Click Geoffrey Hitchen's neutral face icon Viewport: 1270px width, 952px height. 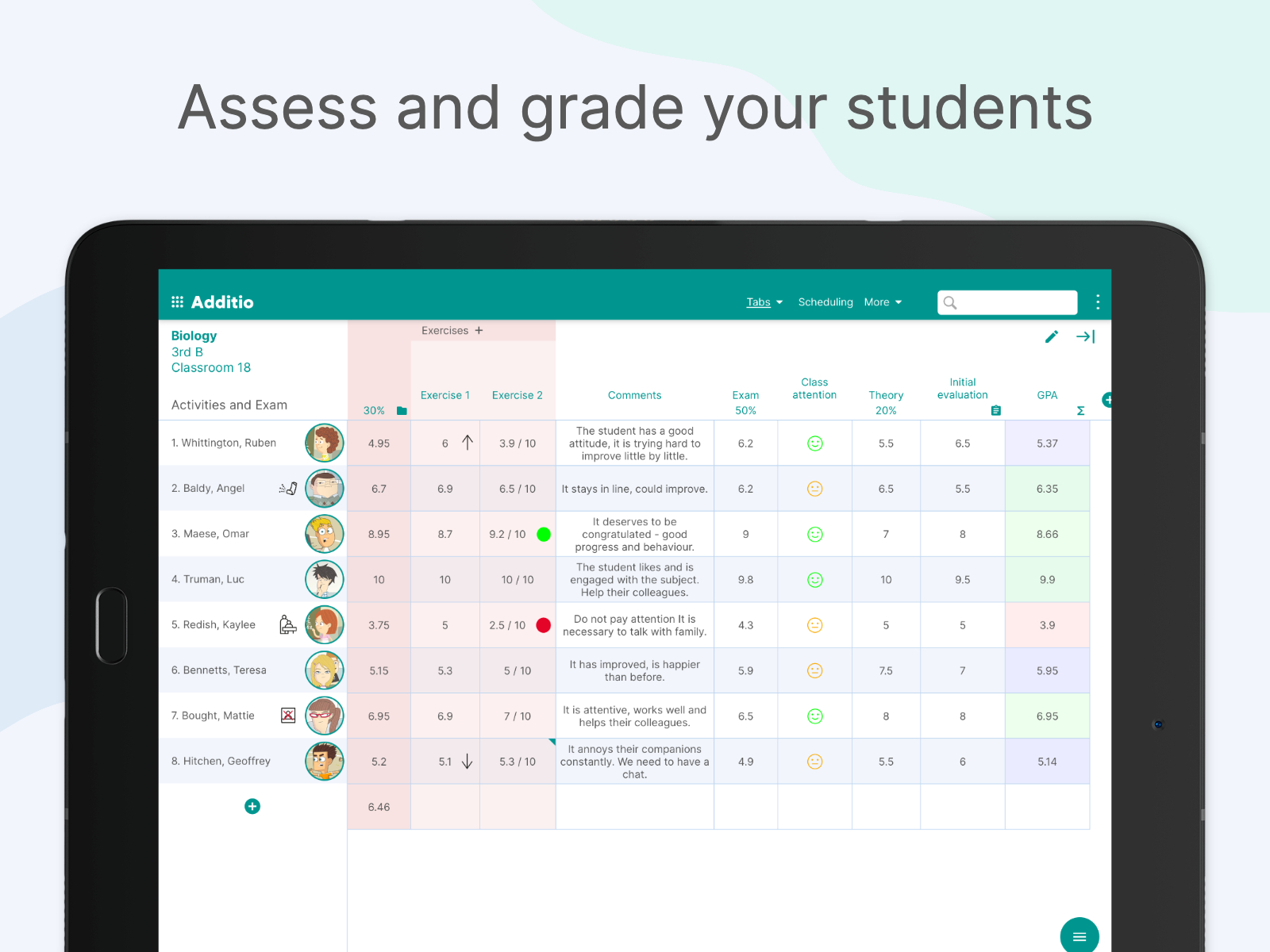point(815,762)
